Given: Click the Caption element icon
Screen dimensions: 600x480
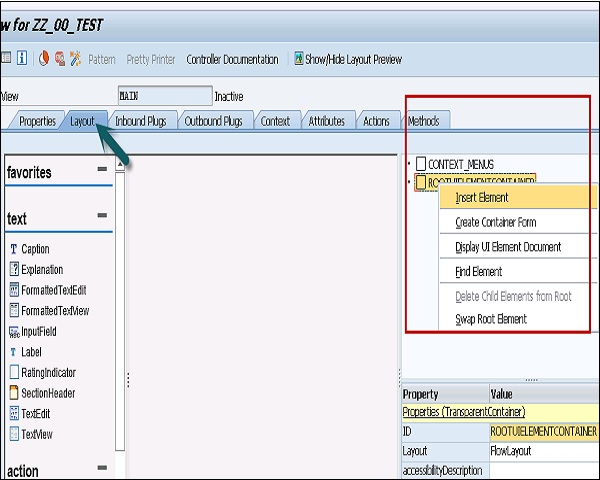Looking at the screenshot, I should 14,249.
